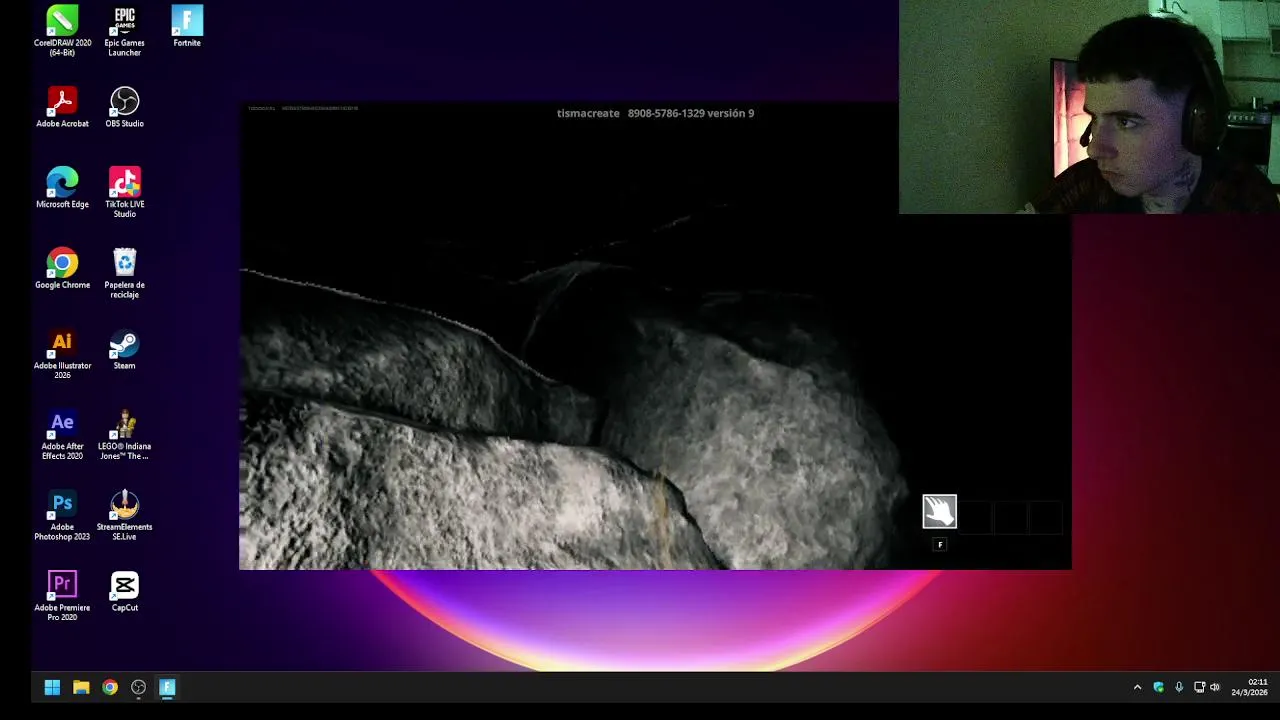
Task: Open OBS Studio from taskbar
Action: pyautogui.click(x=139, y=687)
